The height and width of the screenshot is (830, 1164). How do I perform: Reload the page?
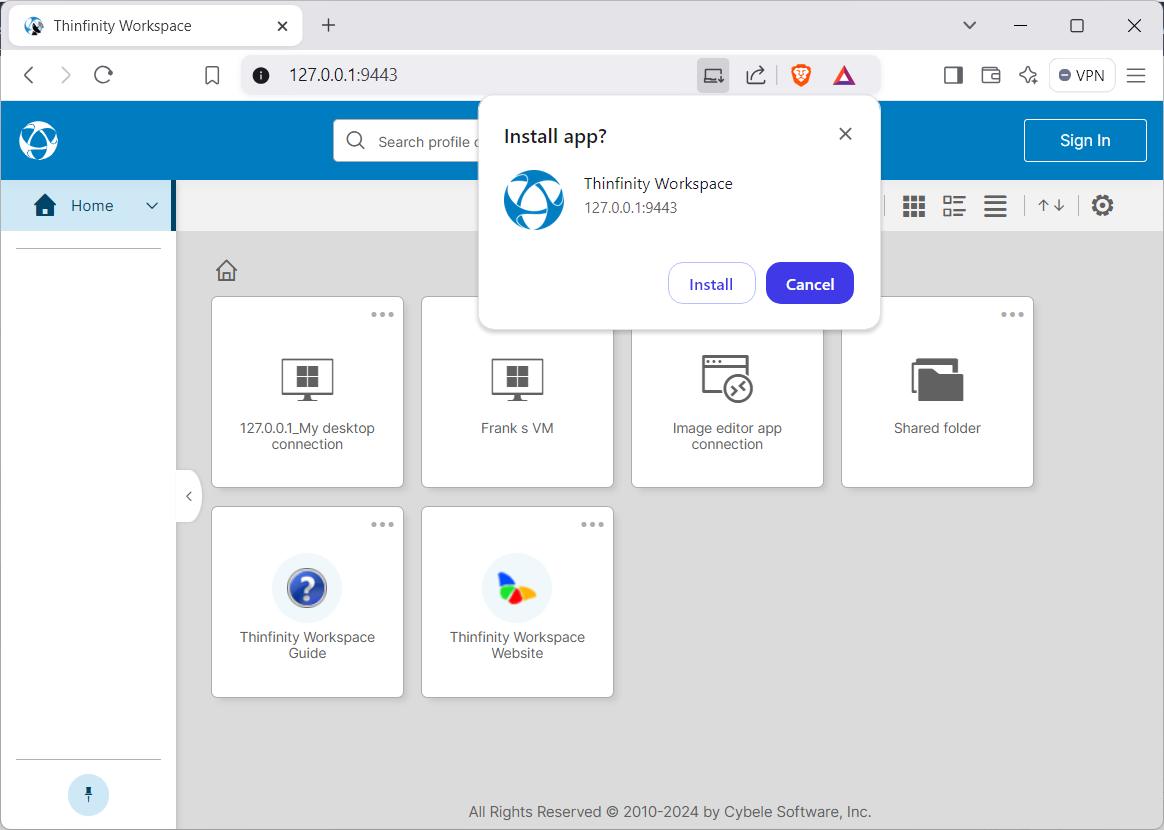103,75
